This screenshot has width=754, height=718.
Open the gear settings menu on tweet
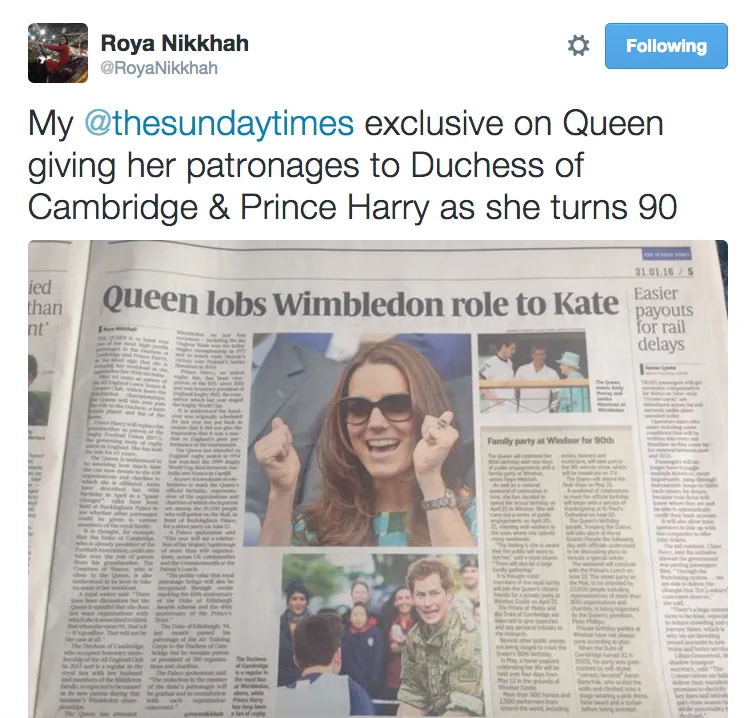578,46
